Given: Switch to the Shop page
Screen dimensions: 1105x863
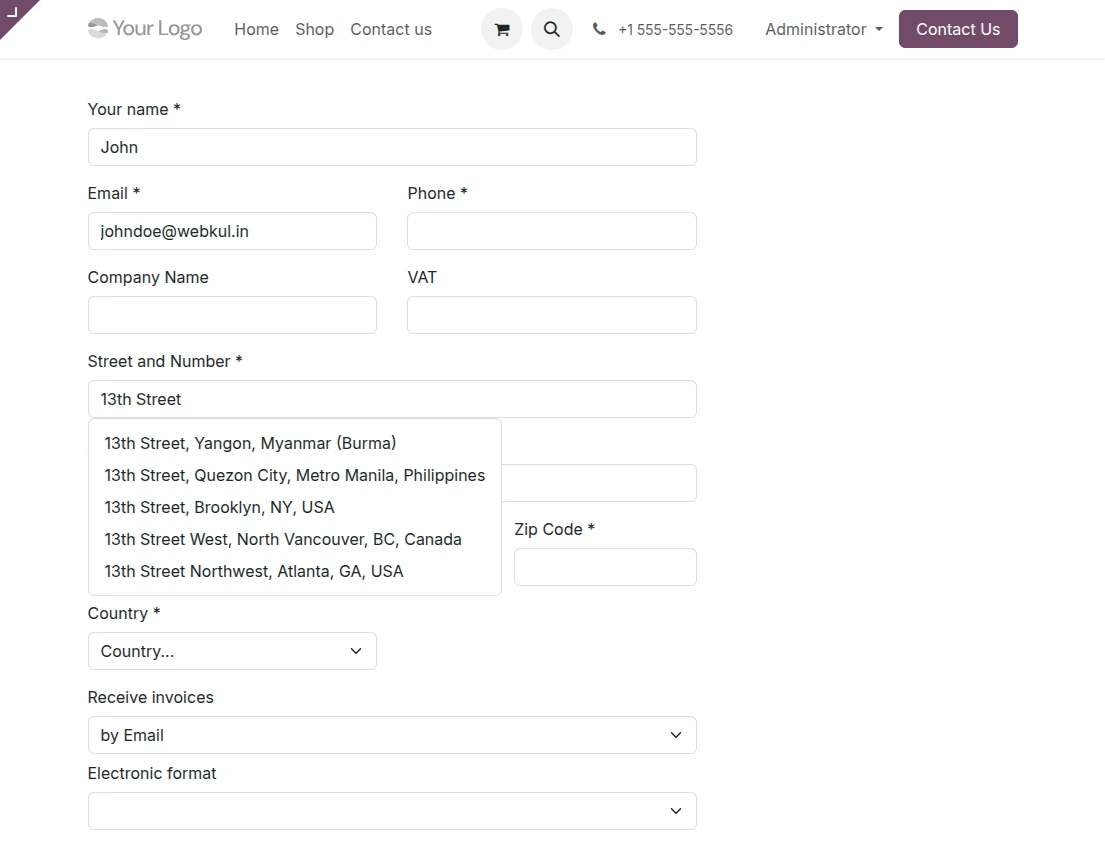Looking at the screenshot, I should tap(314, 29).
